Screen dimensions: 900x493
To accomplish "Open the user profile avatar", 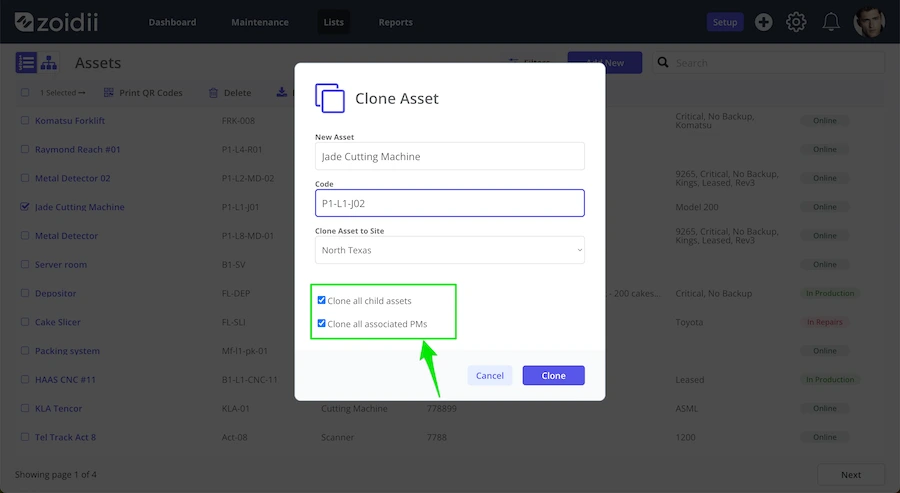I will (x=869, y=22).
